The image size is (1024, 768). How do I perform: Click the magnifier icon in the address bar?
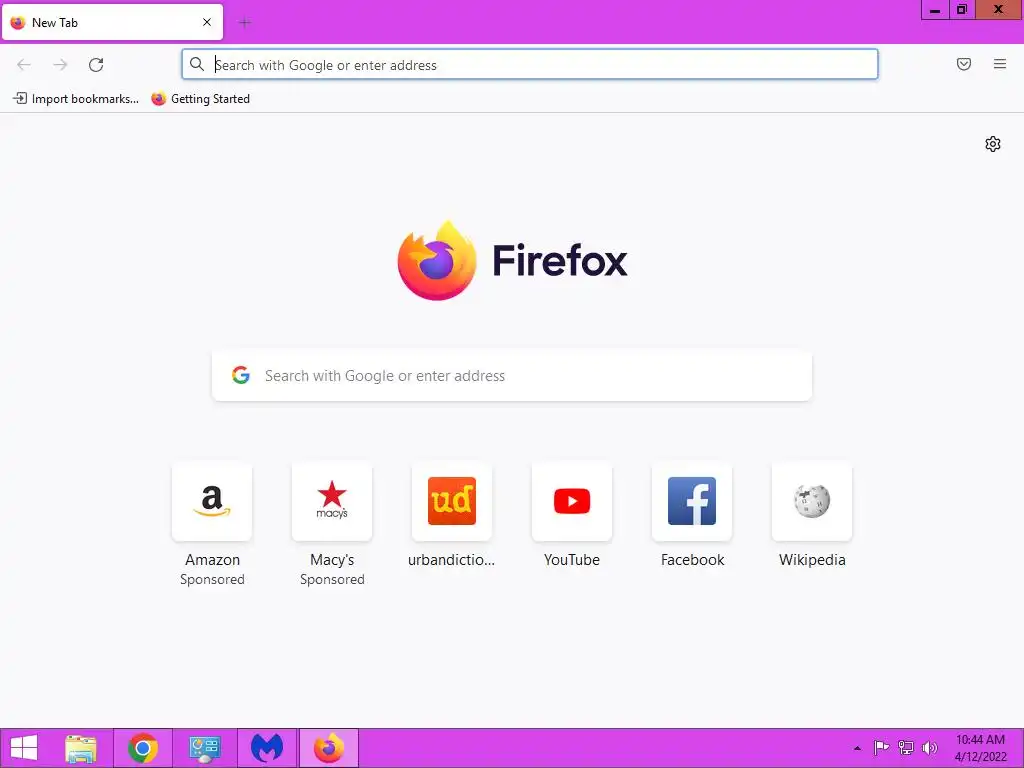click(197, 64)
